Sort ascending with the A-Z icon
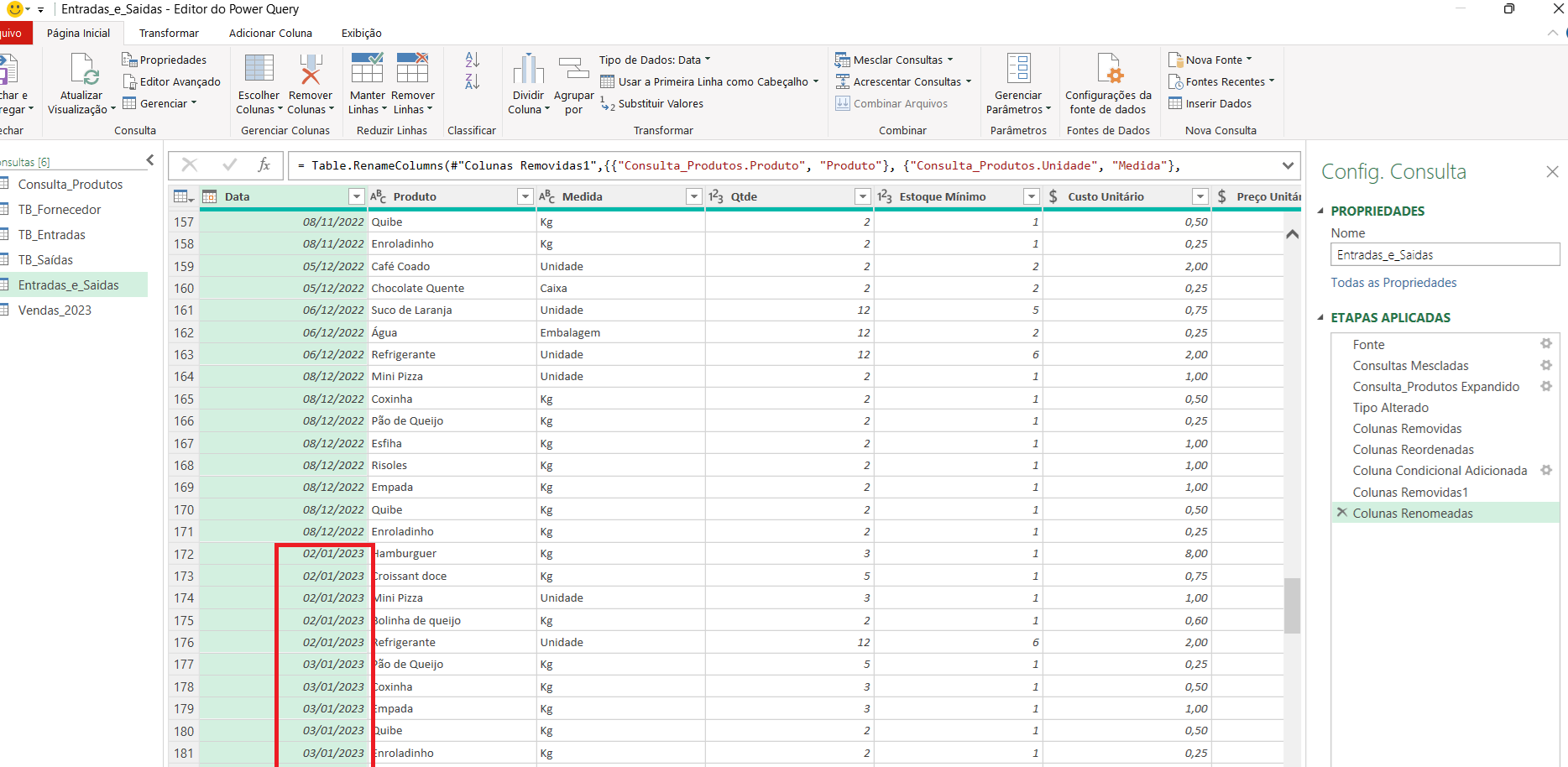The image size is (1568, 767). click(473, 60)
